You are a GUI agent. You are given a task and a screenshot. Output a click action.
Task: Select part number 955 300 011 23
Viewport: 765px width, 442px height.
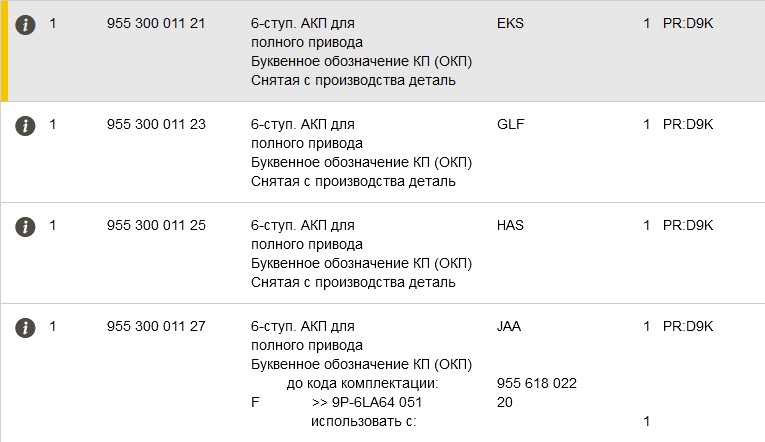(x=156, y=124)
